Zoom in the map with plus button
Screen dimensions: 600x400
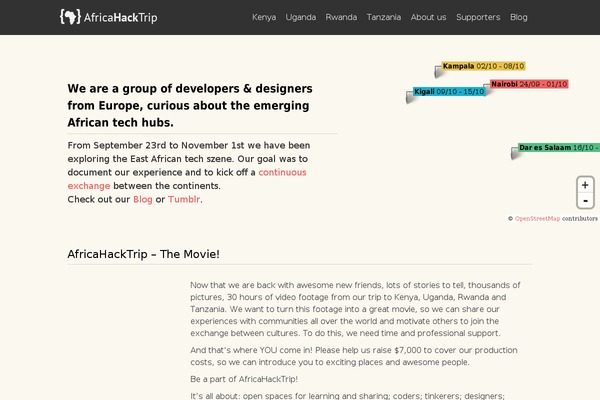[585, 185]
